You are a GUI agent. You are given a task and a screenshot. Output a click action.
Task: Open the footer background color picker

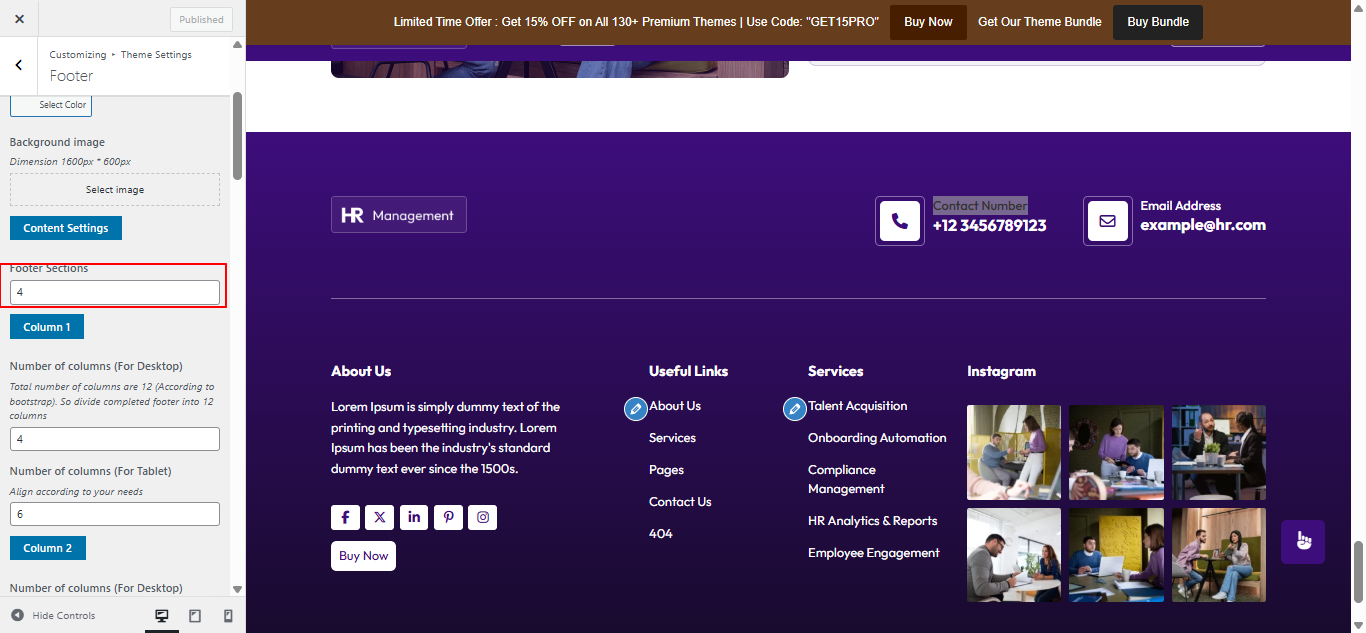coord(51,104)
